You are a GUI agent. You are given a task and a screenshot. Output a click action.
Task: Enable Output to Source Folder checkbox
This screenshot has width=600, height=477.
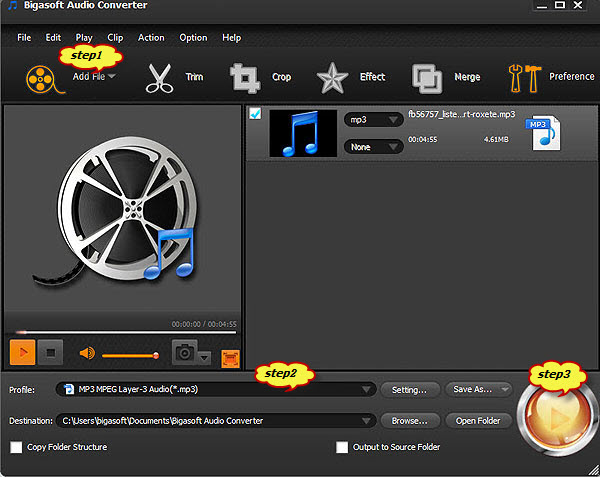[342, 447]
